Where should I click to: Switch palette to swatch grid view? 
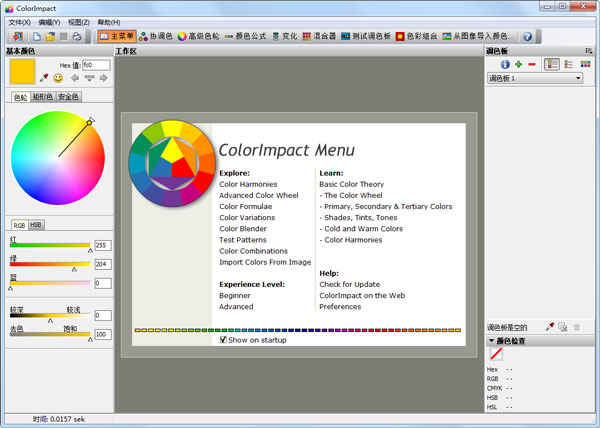point(585,64)
